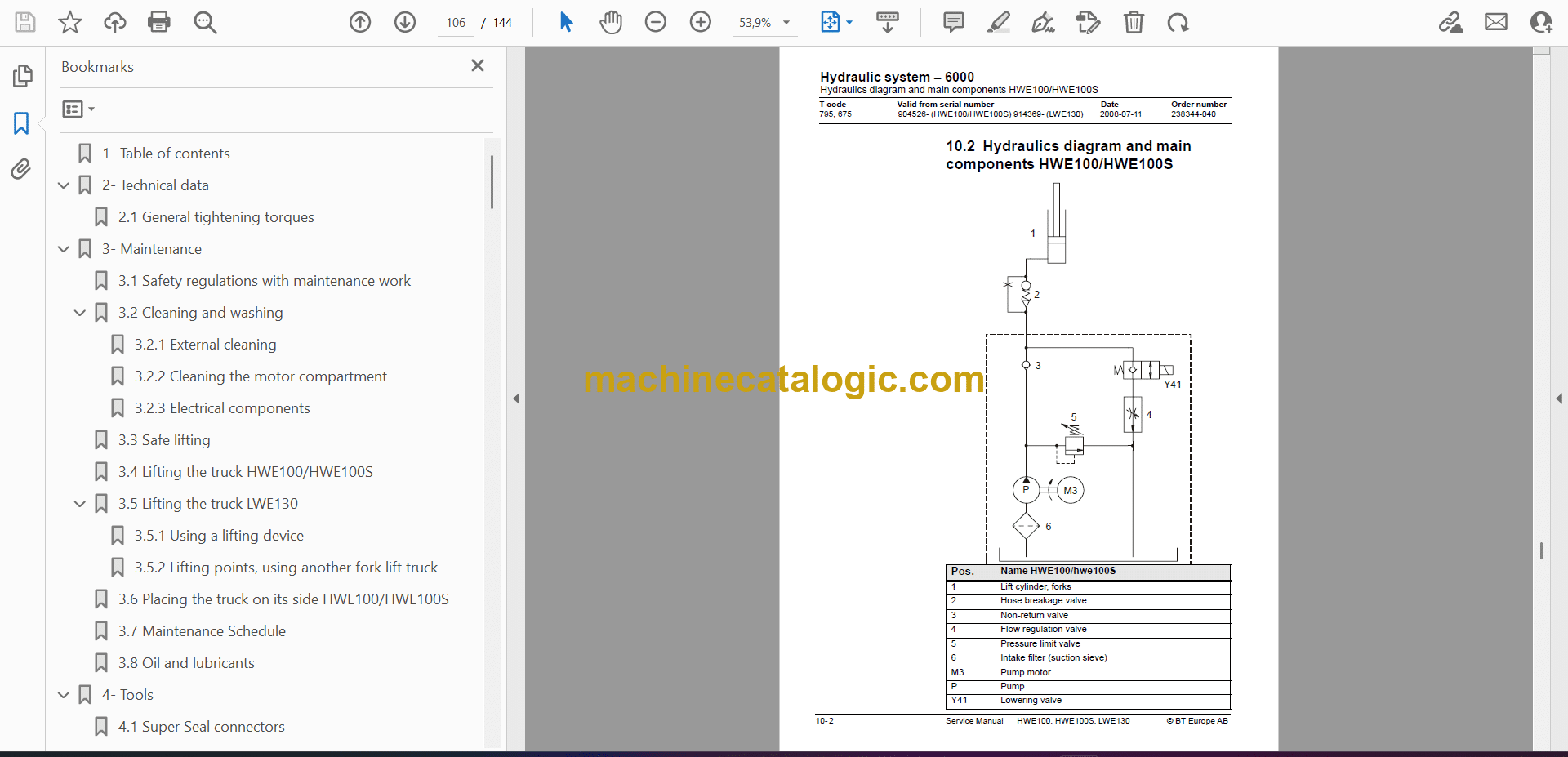Select the arrow selection tool
Viewport: 1568px width, 757px height.
click(566, 22)
